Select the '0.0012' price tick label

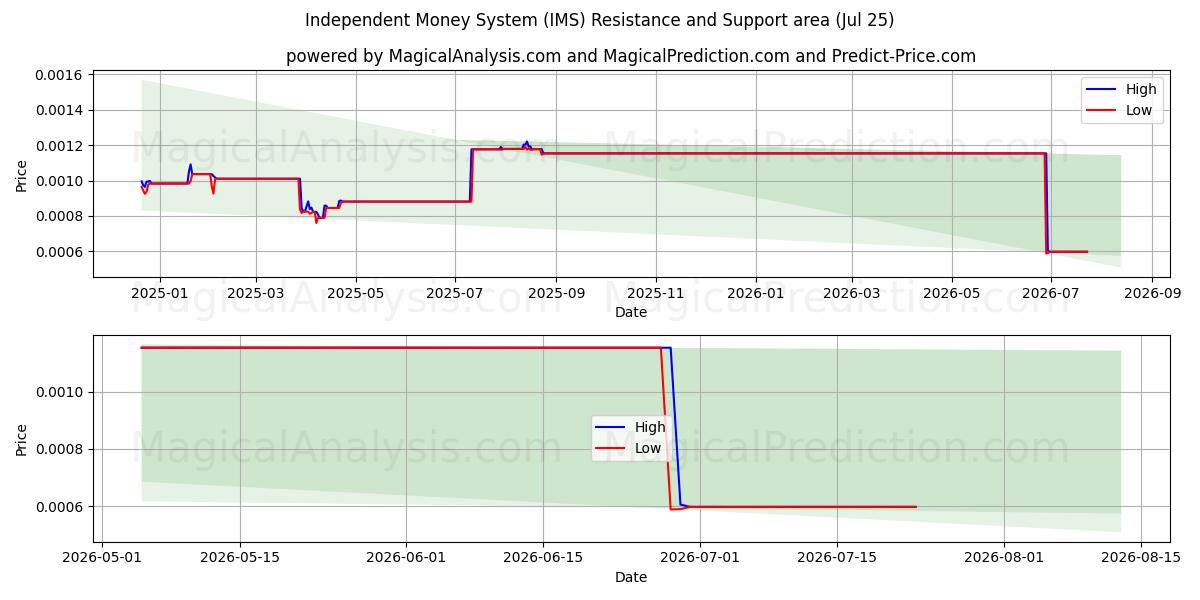click(61, 146)
